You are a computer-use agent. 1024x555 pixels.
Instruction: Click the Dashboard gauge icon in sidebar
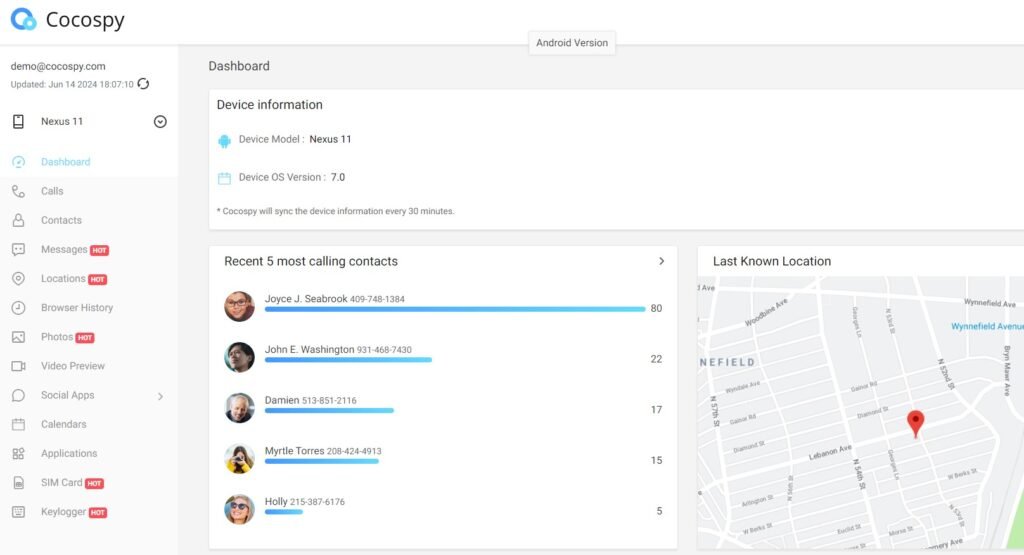(x=18, y=162)
